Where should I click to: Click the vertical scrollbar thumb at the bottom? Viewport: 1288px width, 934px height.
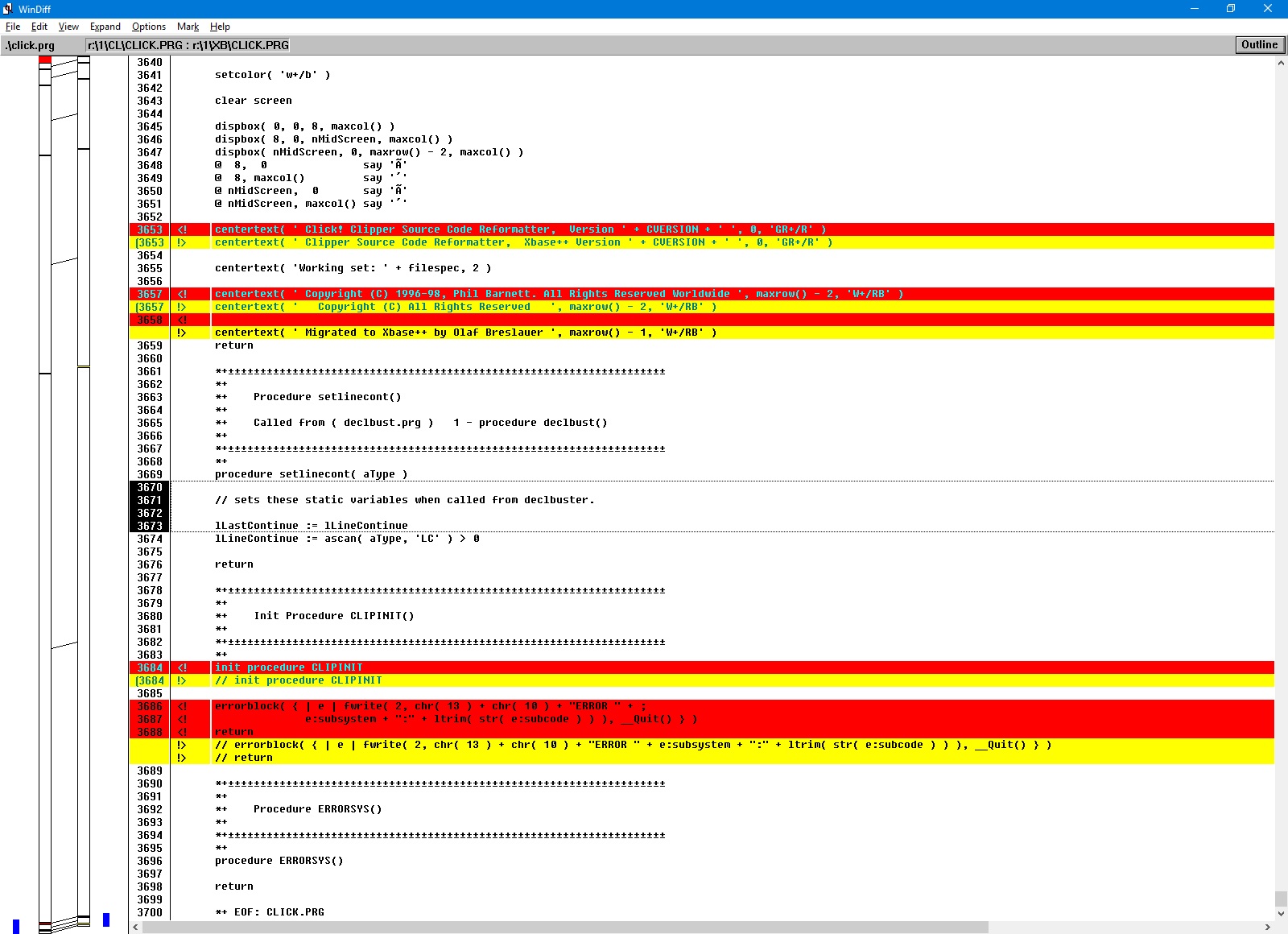(x=1281, y=899)
